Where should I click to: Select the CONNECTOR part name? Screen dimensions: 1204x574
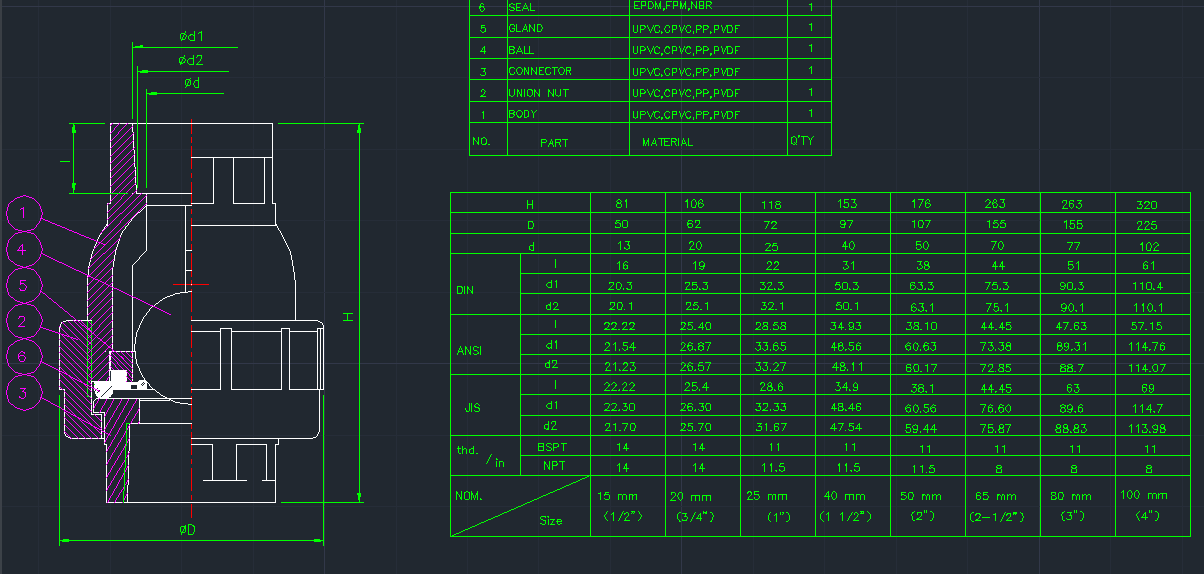click(540, 71)
